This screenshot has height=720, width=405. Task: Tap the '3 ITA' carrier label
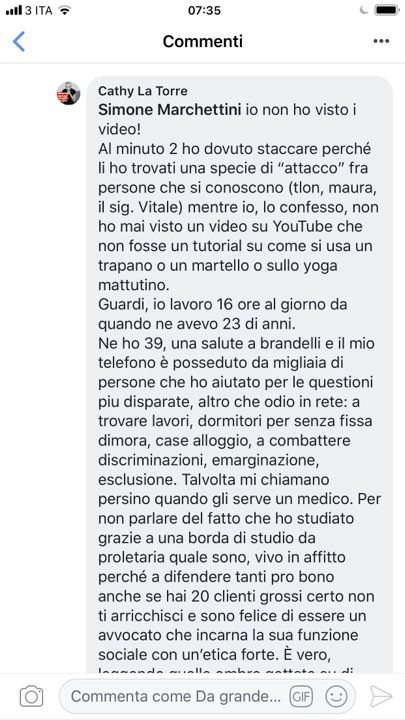[39, 10]
